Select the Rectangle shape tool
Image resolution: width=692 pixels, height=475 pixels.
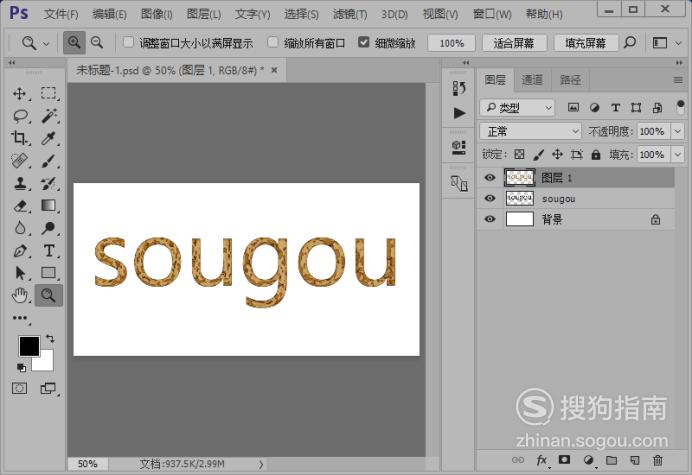click(x=49, y=273)
